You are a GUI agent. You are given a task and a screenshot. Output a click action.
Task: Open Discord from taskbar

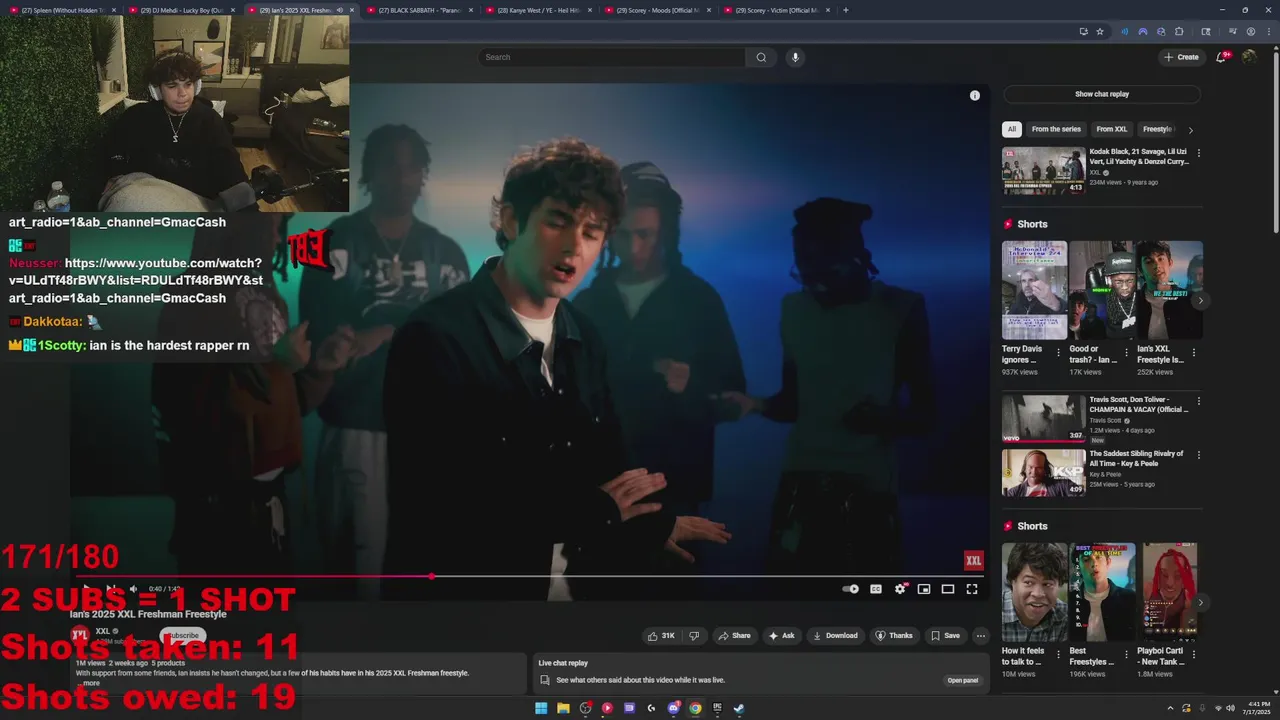[x=673, y=708]
